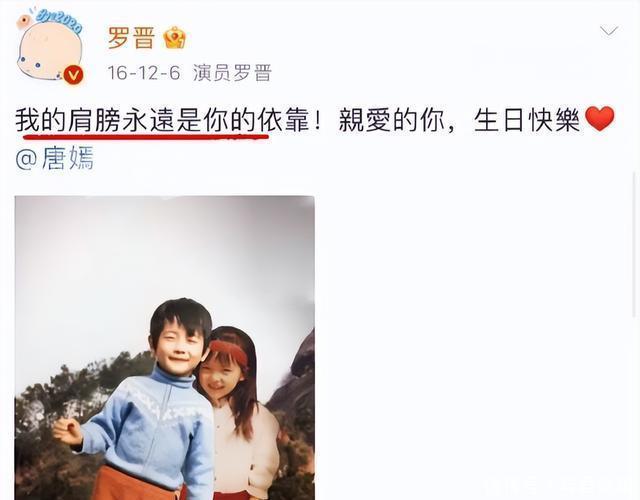Click the grey sky area of the photo

(x=163, y=253)
